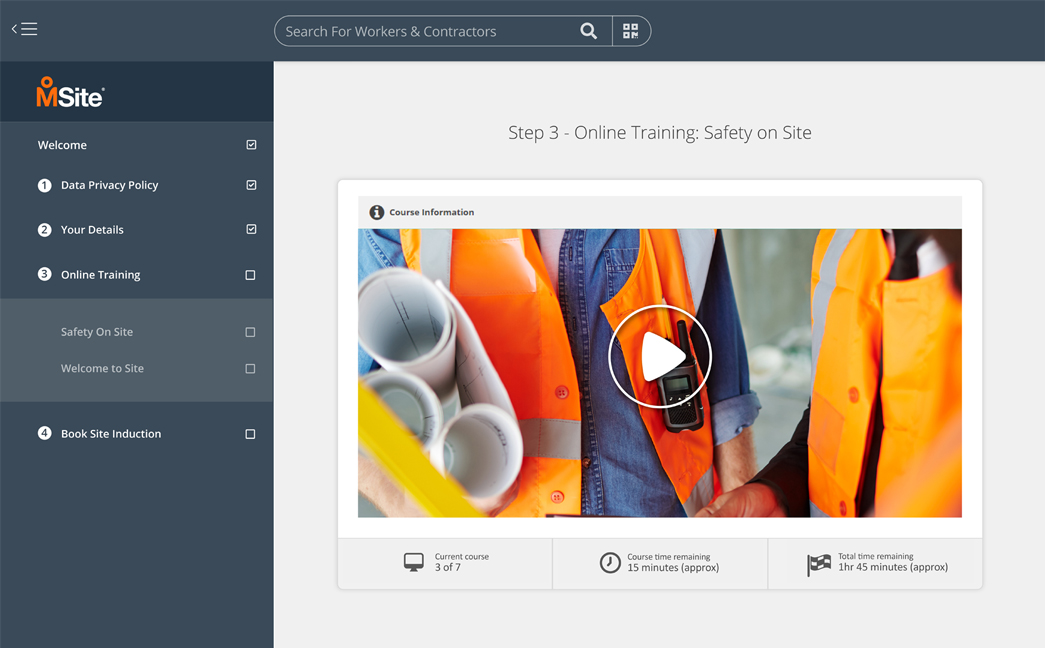Click the MSite logo
This screenshot has width=1045, height=648.
(70, 93)
